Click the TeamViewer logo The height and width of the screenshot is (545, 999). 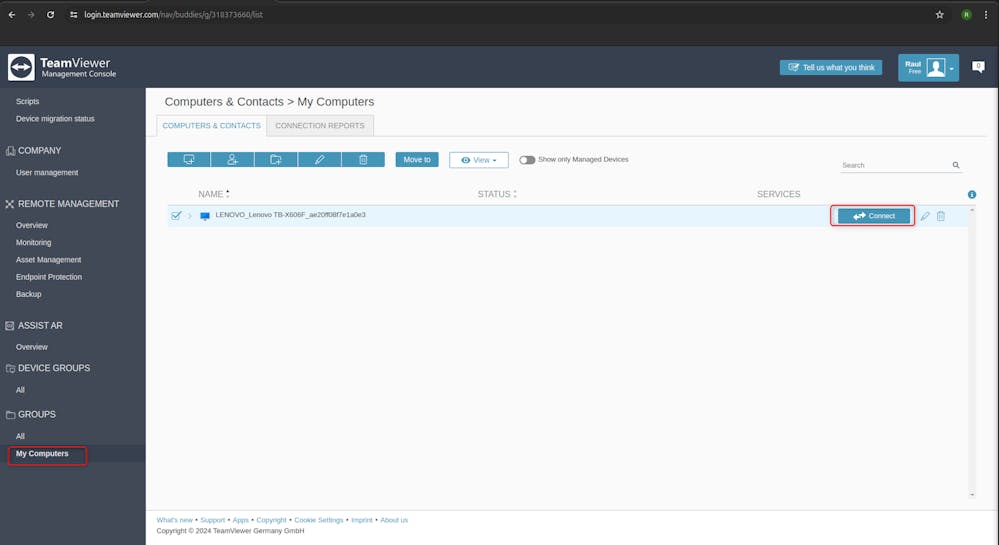click(x=21, y=67)
